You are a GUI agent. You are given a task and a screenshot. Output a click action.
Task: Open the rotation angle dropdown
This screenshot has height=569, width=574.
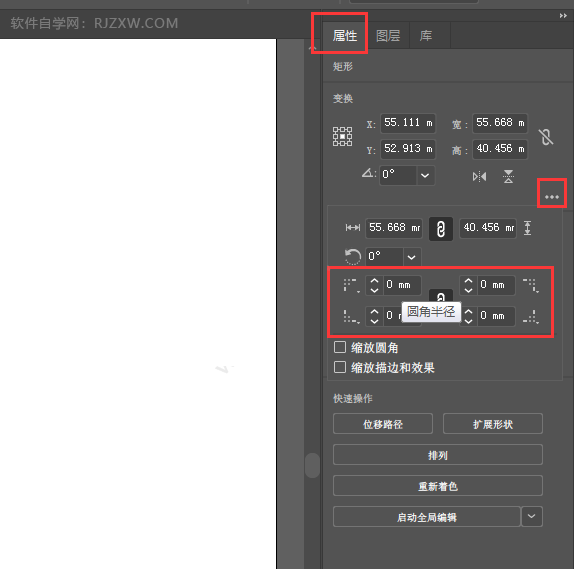(x=425, y=175)
